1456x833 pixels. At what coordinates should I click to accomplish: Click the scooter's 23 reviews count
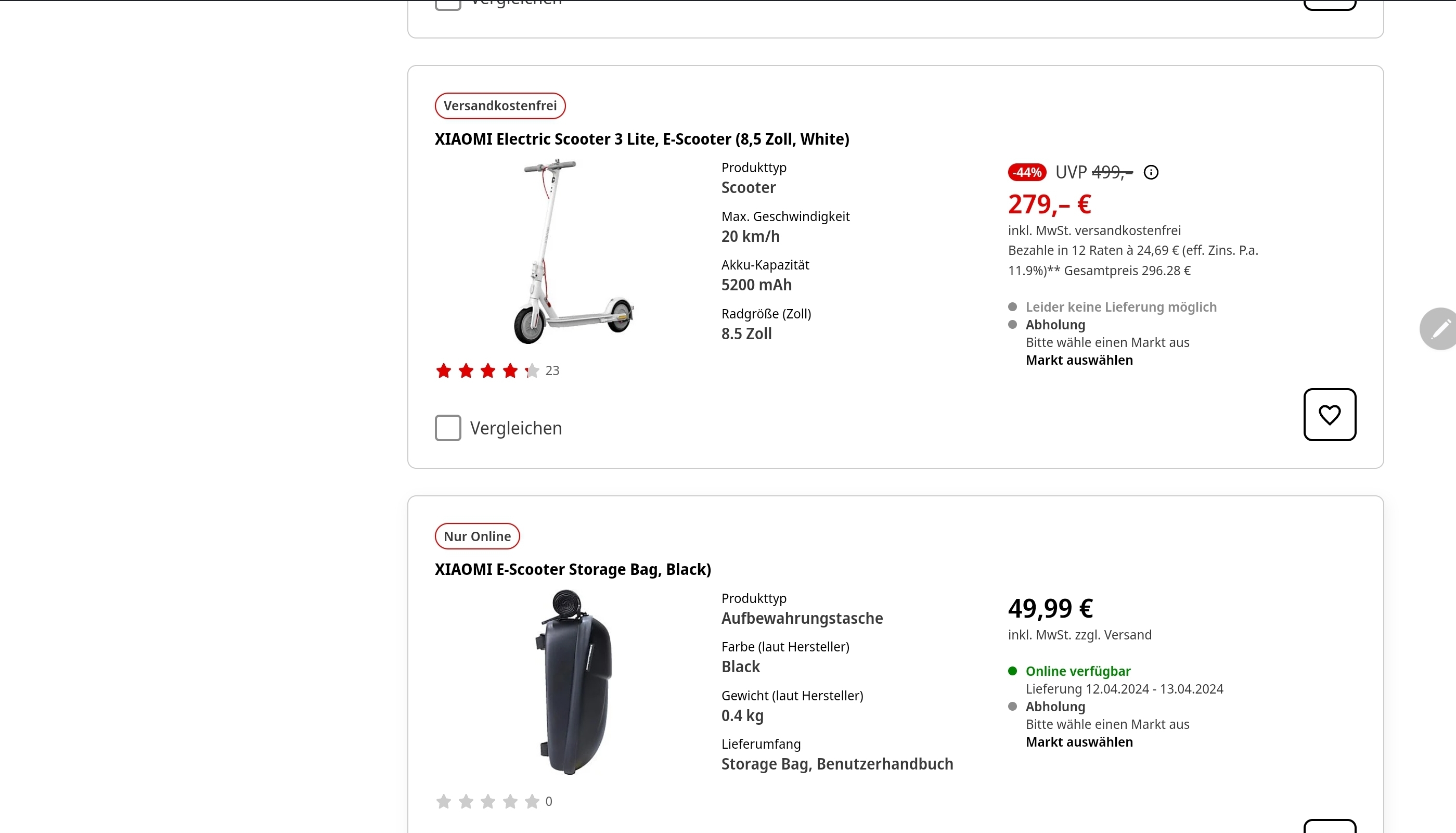click(552, 371)
